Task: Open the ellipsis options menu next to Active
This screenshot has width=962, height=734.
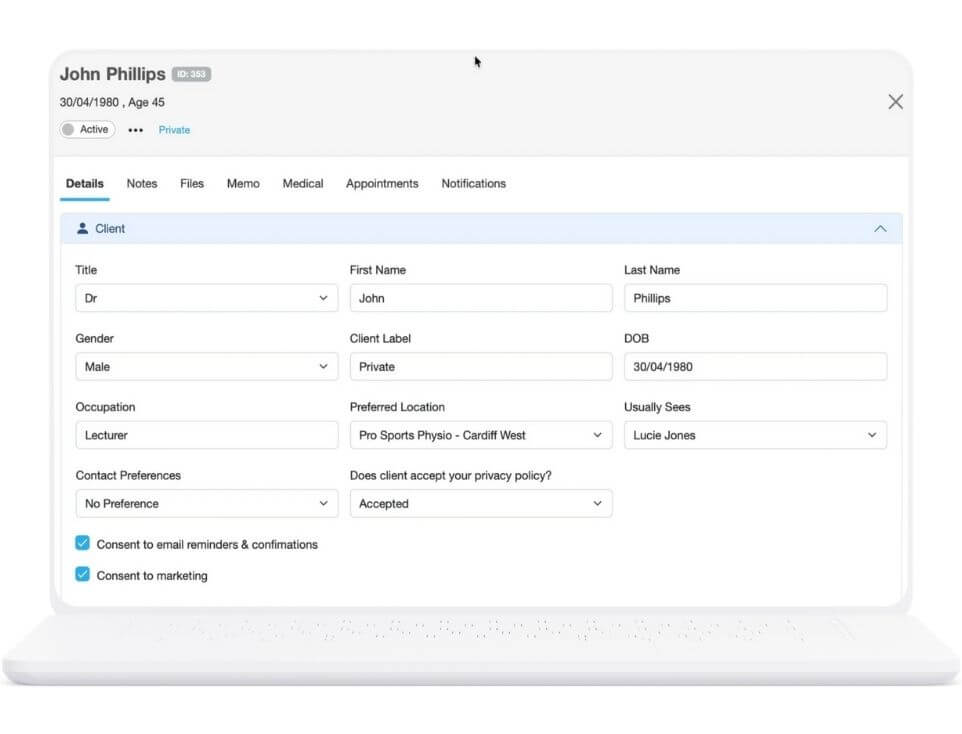Action: [x=135, y=129]
